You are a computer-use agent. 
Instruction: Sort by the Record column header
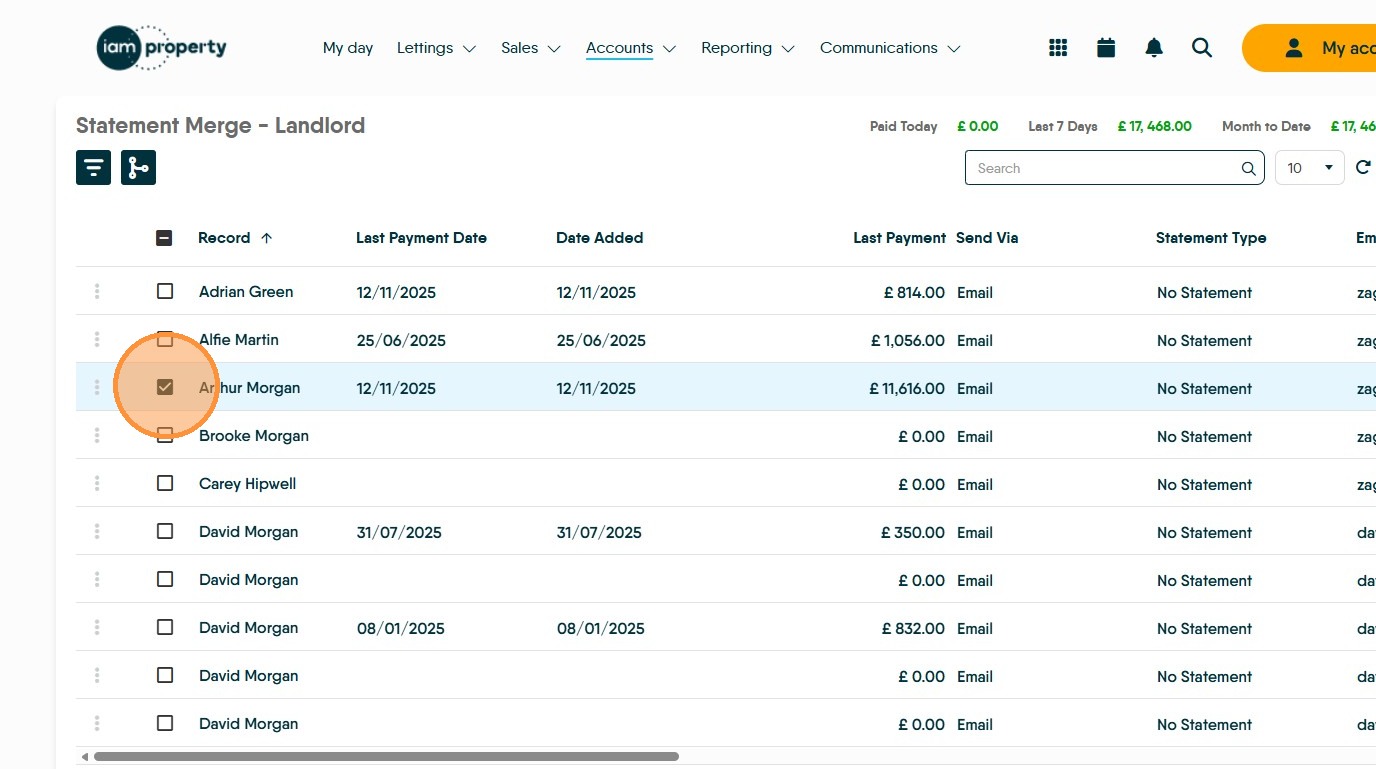pos(225,238)
